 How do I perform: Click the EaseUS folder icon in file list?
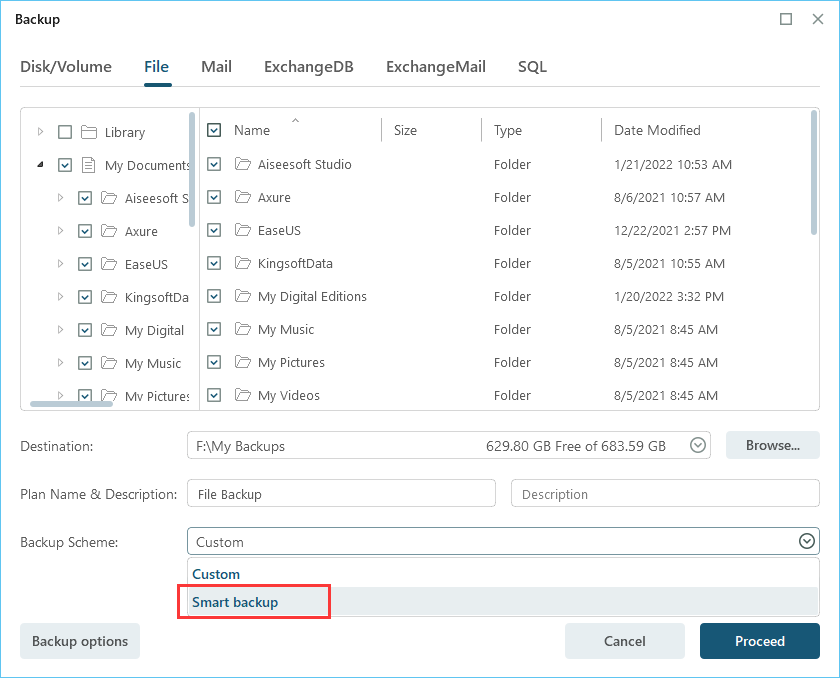[x=242, y=230]
